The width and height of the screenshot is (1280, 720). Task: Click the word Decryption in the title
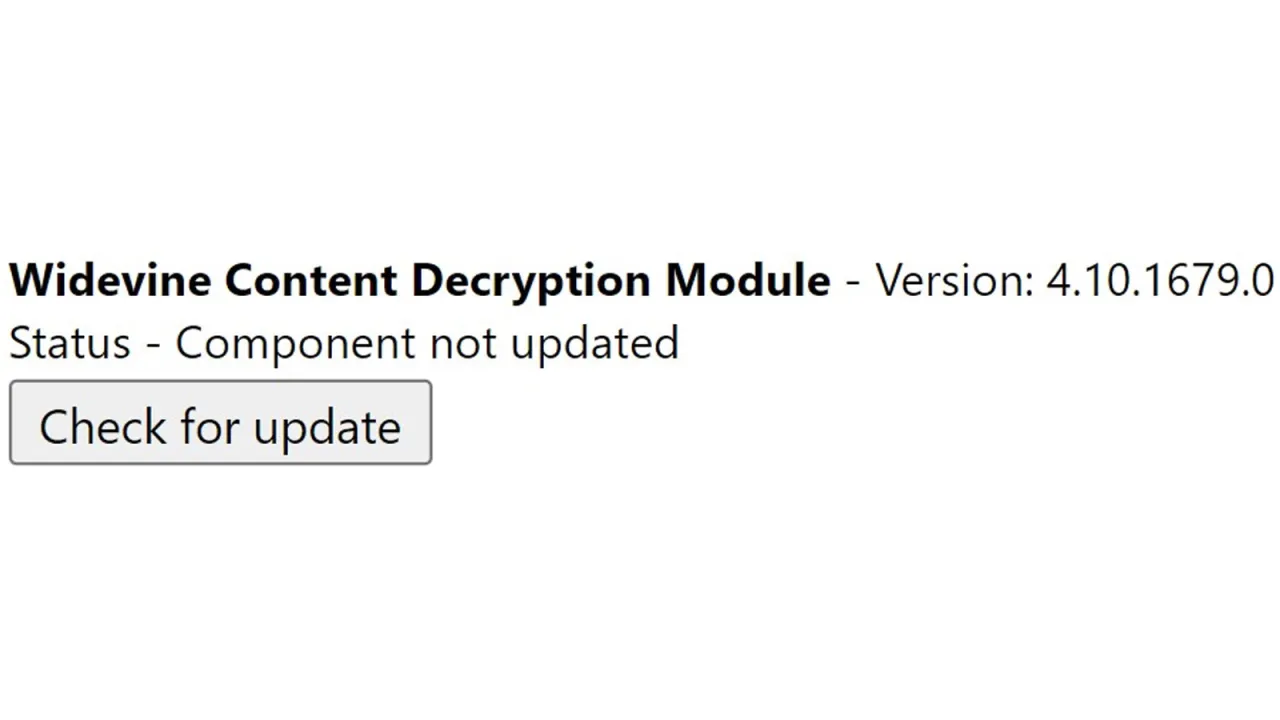click(533, 281)
